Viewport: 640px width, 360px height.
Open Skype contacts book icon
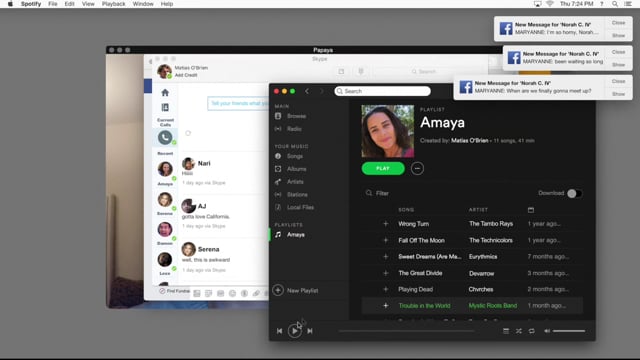(165, 107)
